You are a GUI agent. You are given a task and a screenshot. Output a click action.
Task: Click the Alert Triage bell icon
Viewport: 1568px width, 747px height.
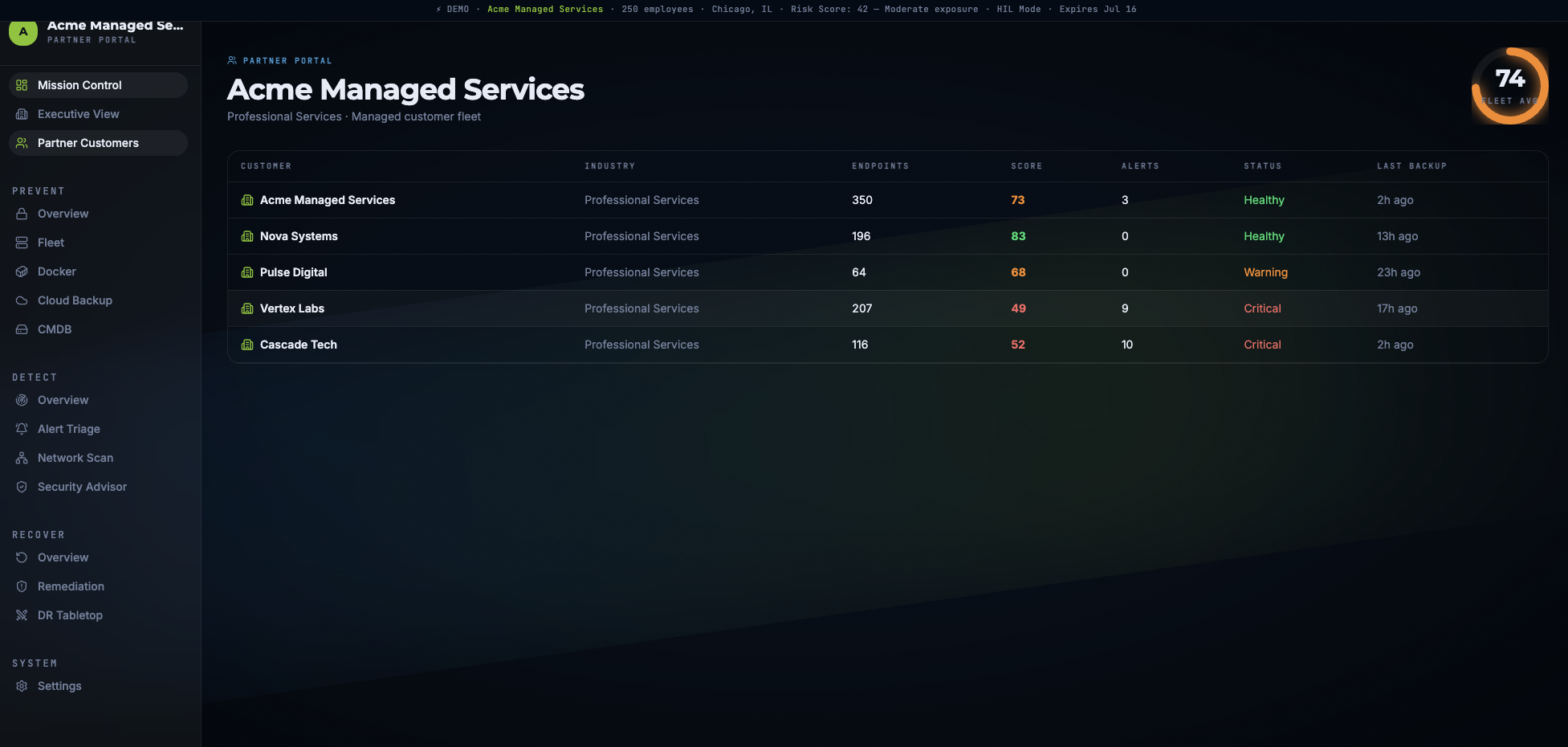coord(22,429)
